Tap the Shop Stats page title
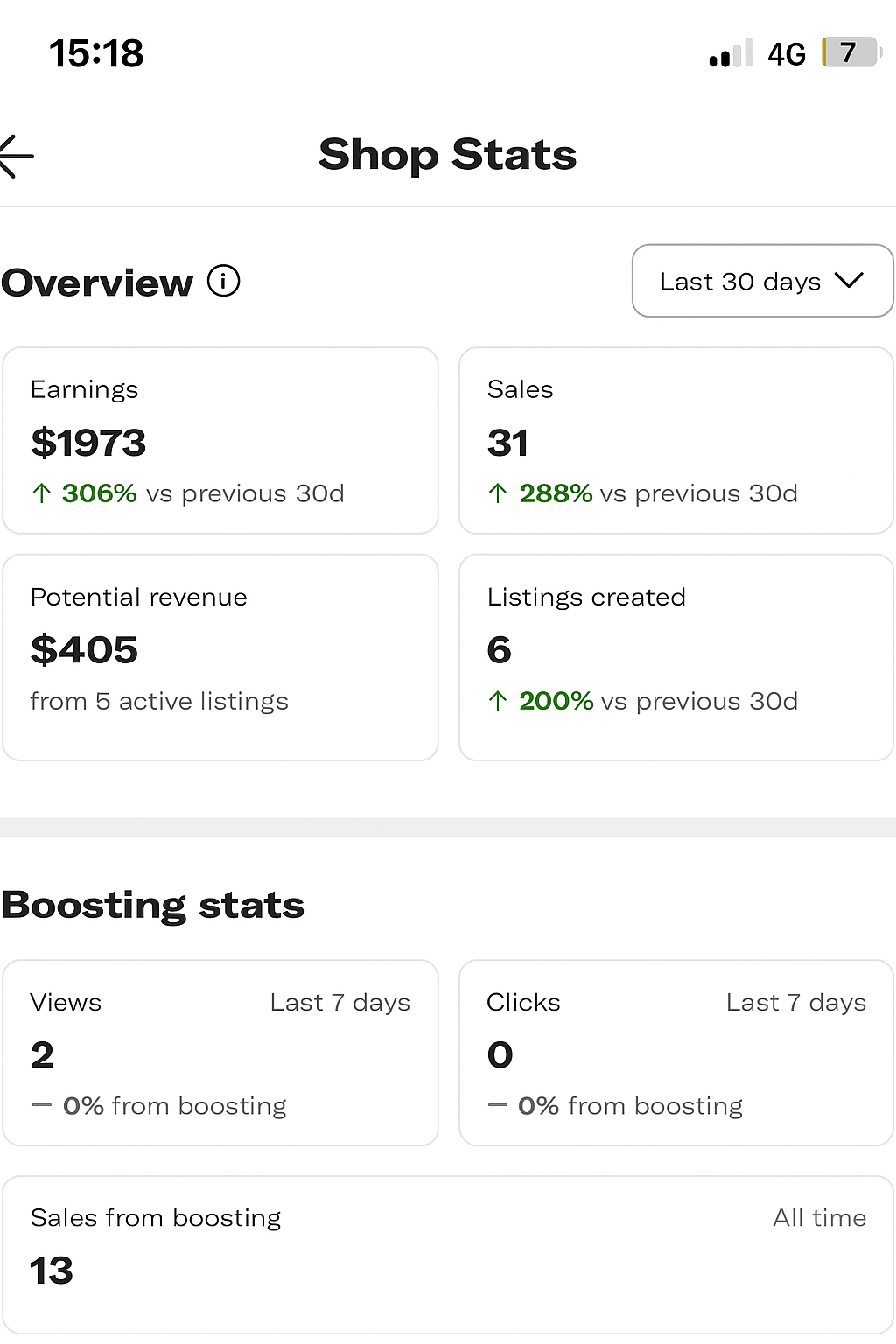Viewport: 896px width, 1344px height. [x=447, y=155]
